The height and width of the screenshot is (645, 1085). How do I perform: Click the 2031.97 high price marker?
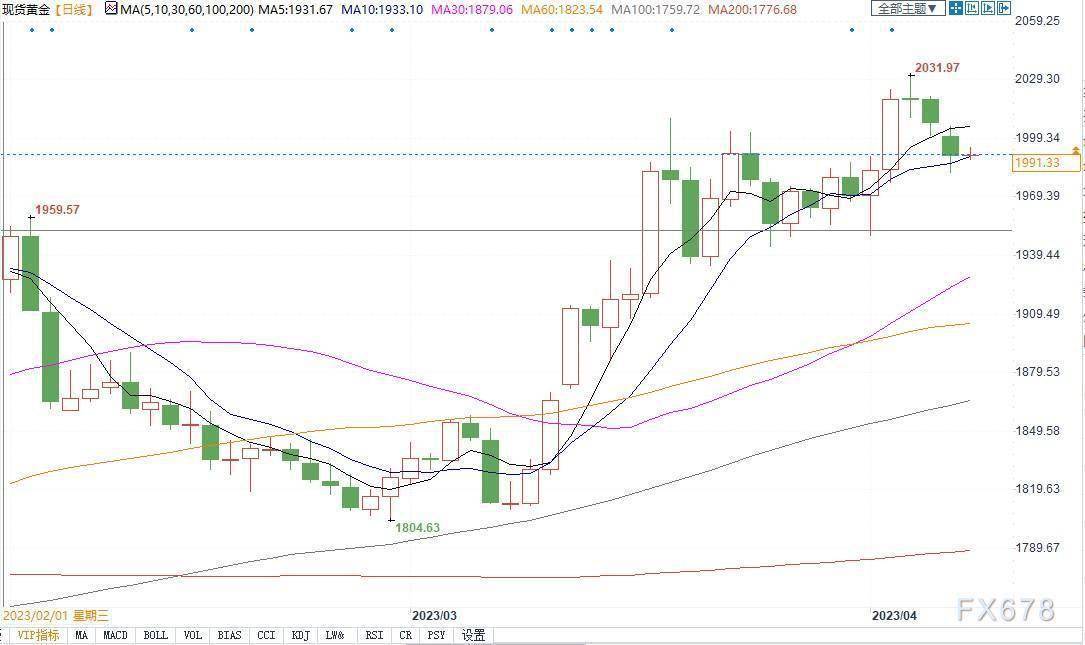point(935,68)
